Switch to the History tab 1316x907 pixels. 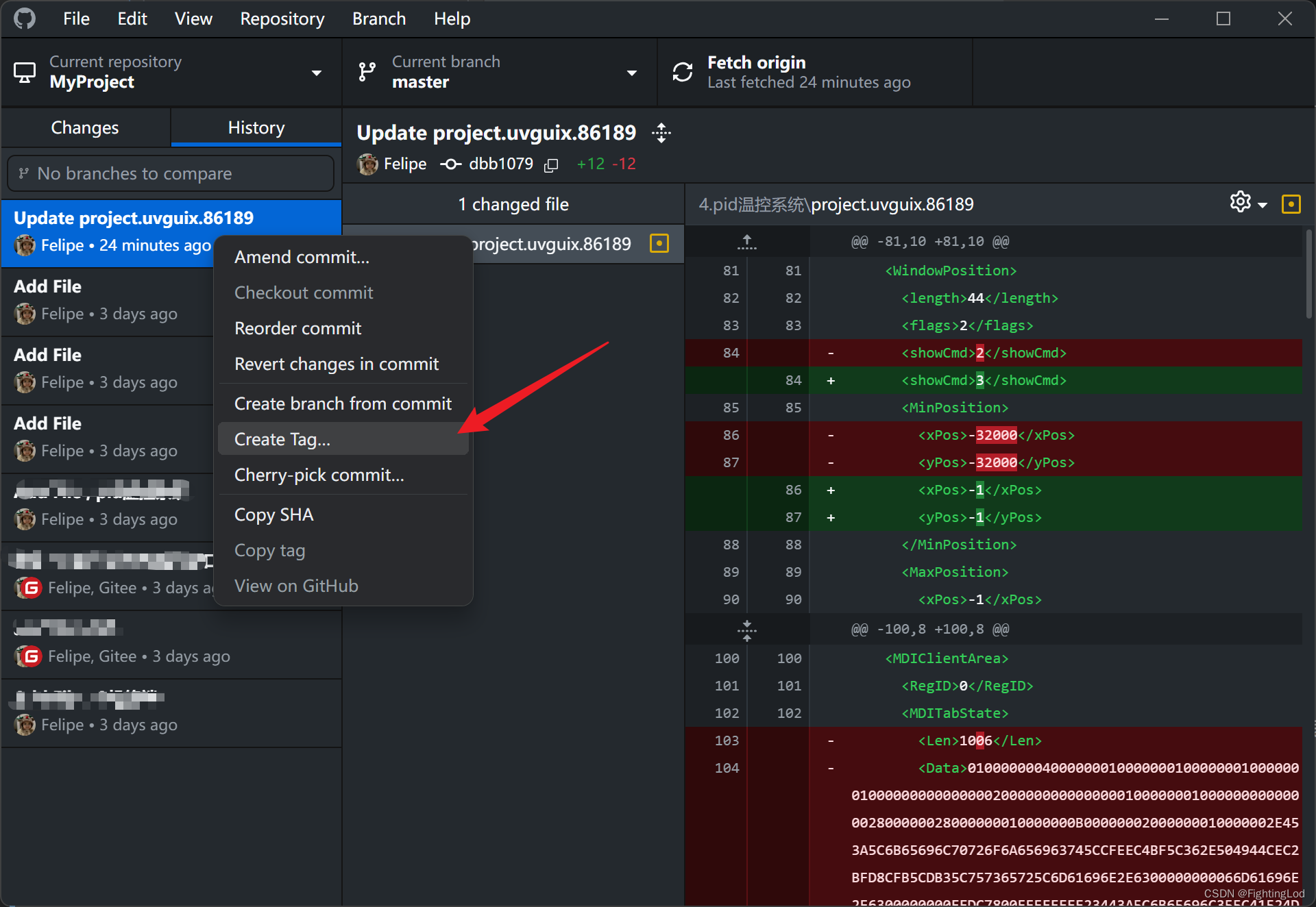pyautogui.click(x=256, y=127)
